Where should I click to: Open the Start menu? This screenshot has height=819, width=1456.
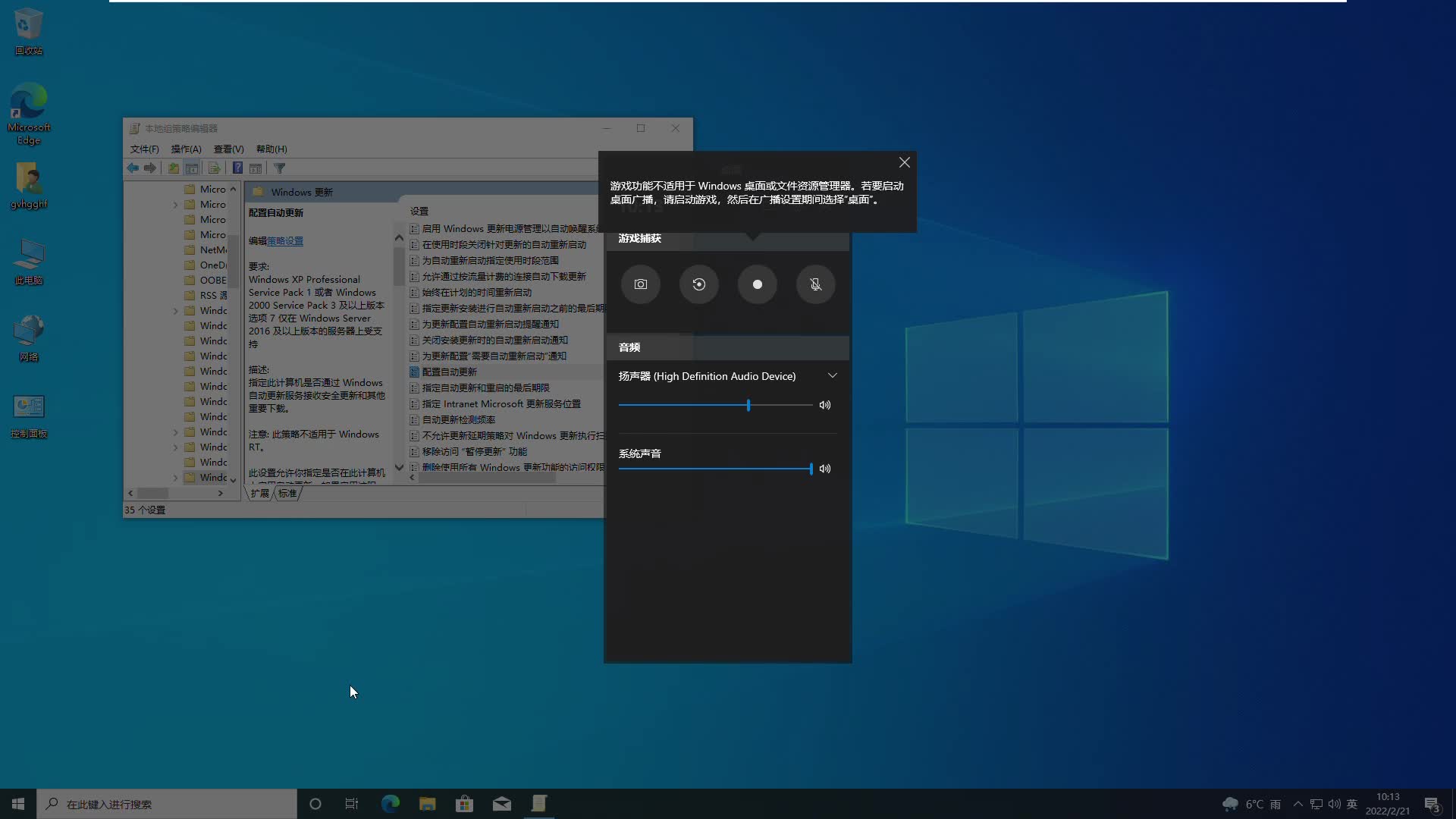coord(17,803)
